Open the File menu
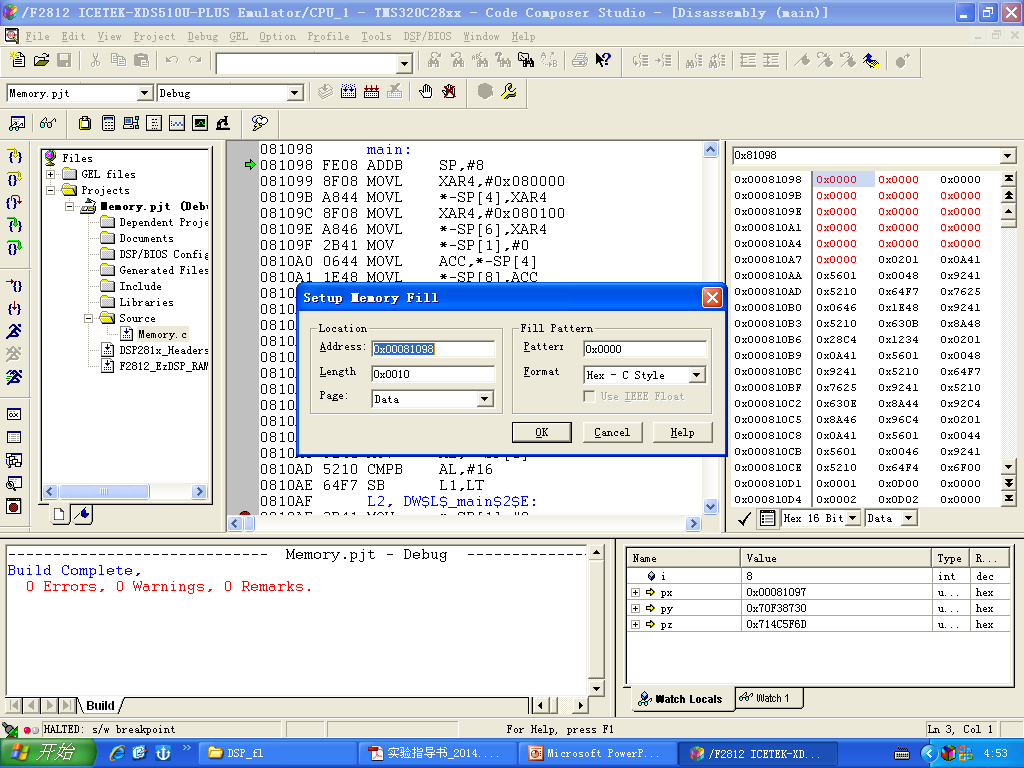This screenshot has height=768, width=1024. point(37,37)
